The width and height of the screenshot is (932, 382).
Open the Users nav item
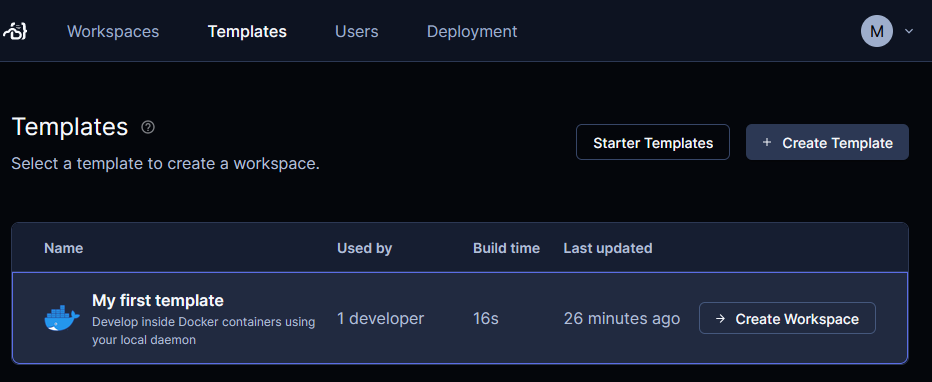click(x=357, y=31)
